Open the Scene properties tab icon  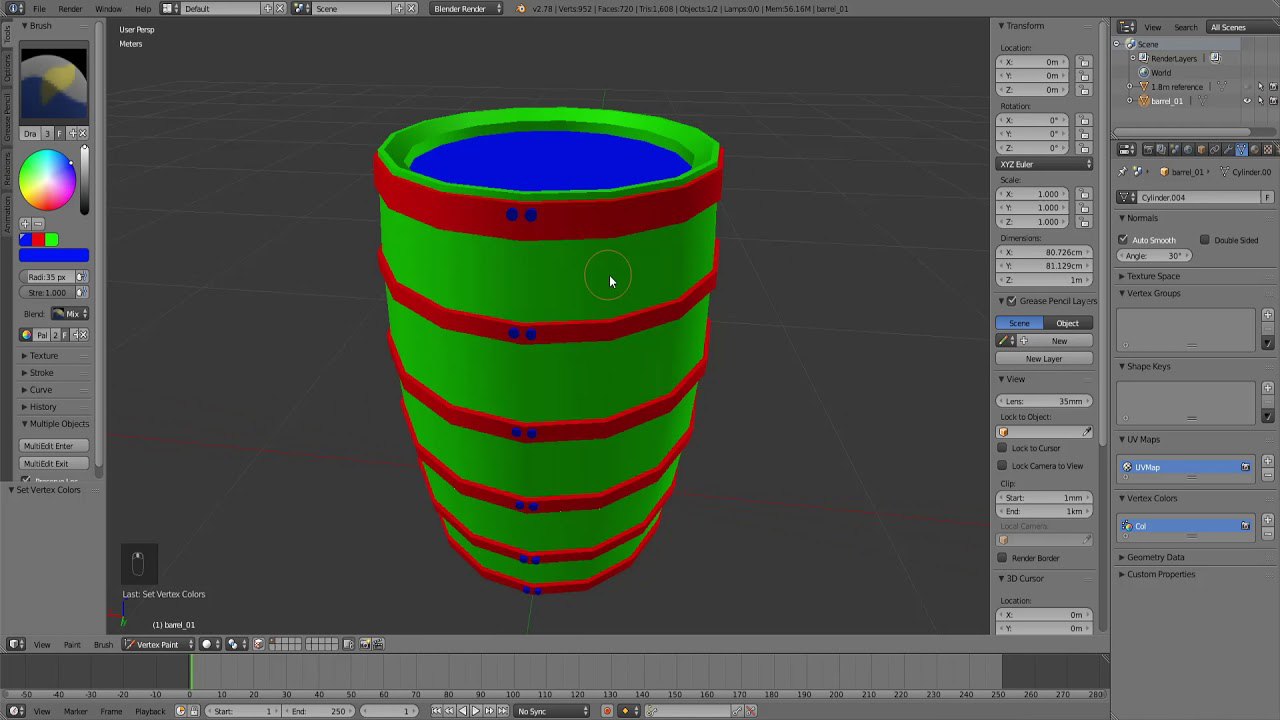(x=1175, y=150)
